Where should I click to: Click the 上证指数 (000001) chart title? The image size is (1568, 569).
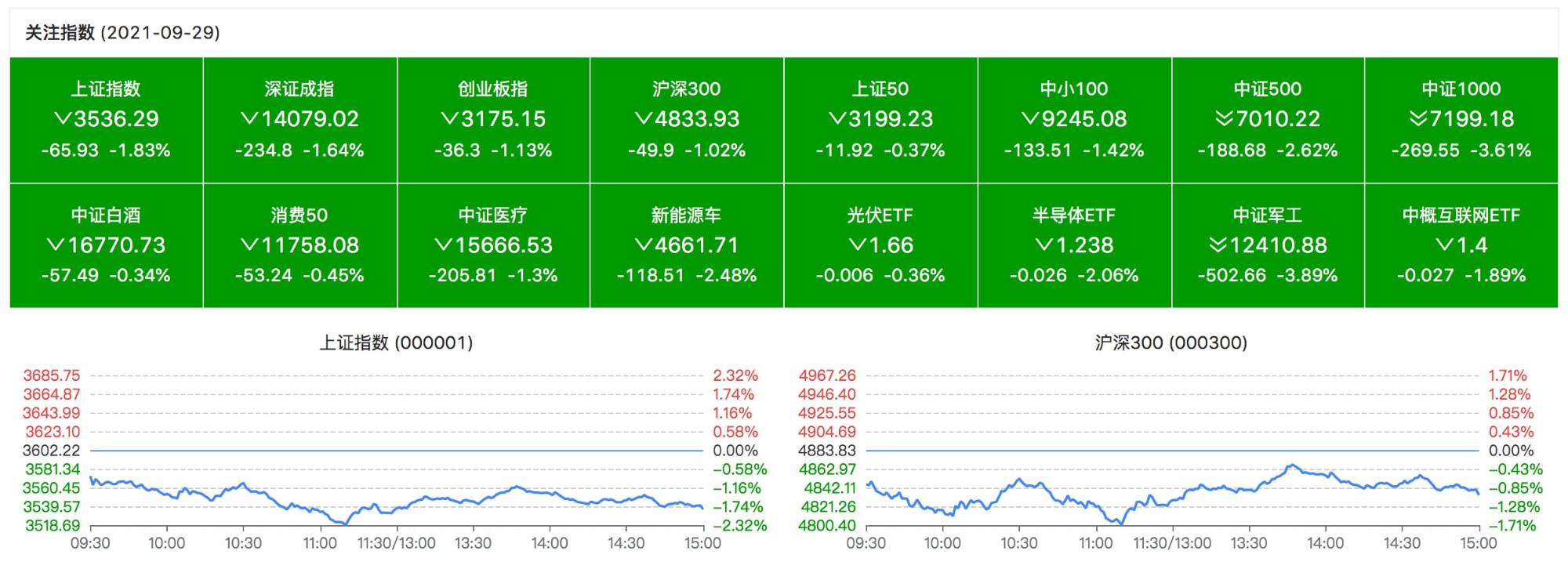pyautogui.click(x=396, y=342)
